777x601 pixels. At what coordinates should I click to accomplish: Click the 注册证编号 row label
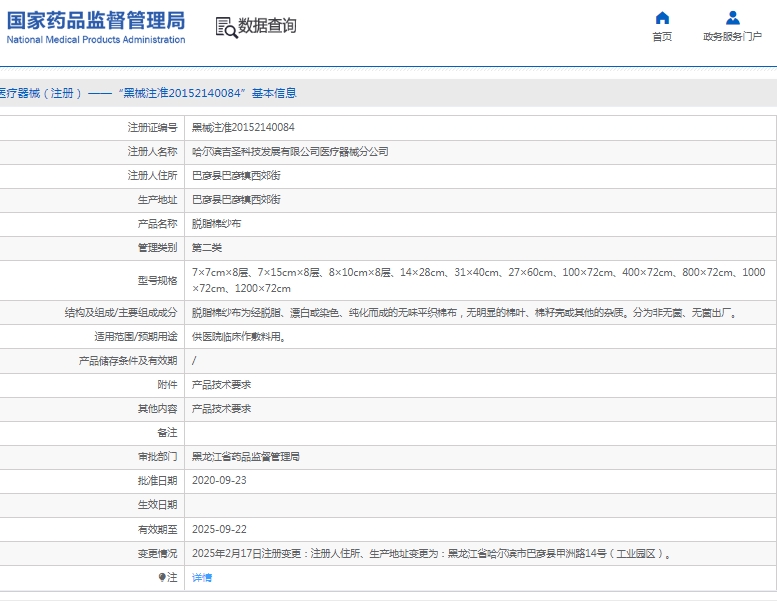(x=152, y=127)
